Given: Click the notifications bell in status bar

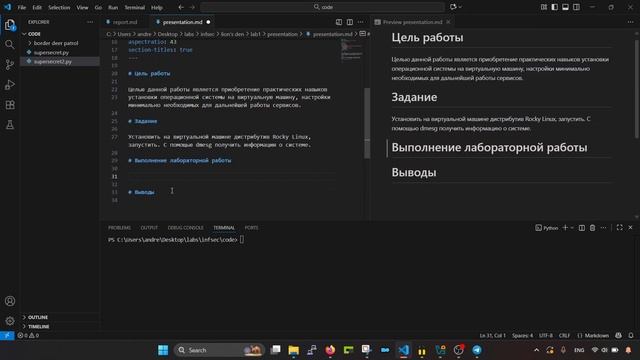Looking at the screenshot, I should click(x=631, y=336).
